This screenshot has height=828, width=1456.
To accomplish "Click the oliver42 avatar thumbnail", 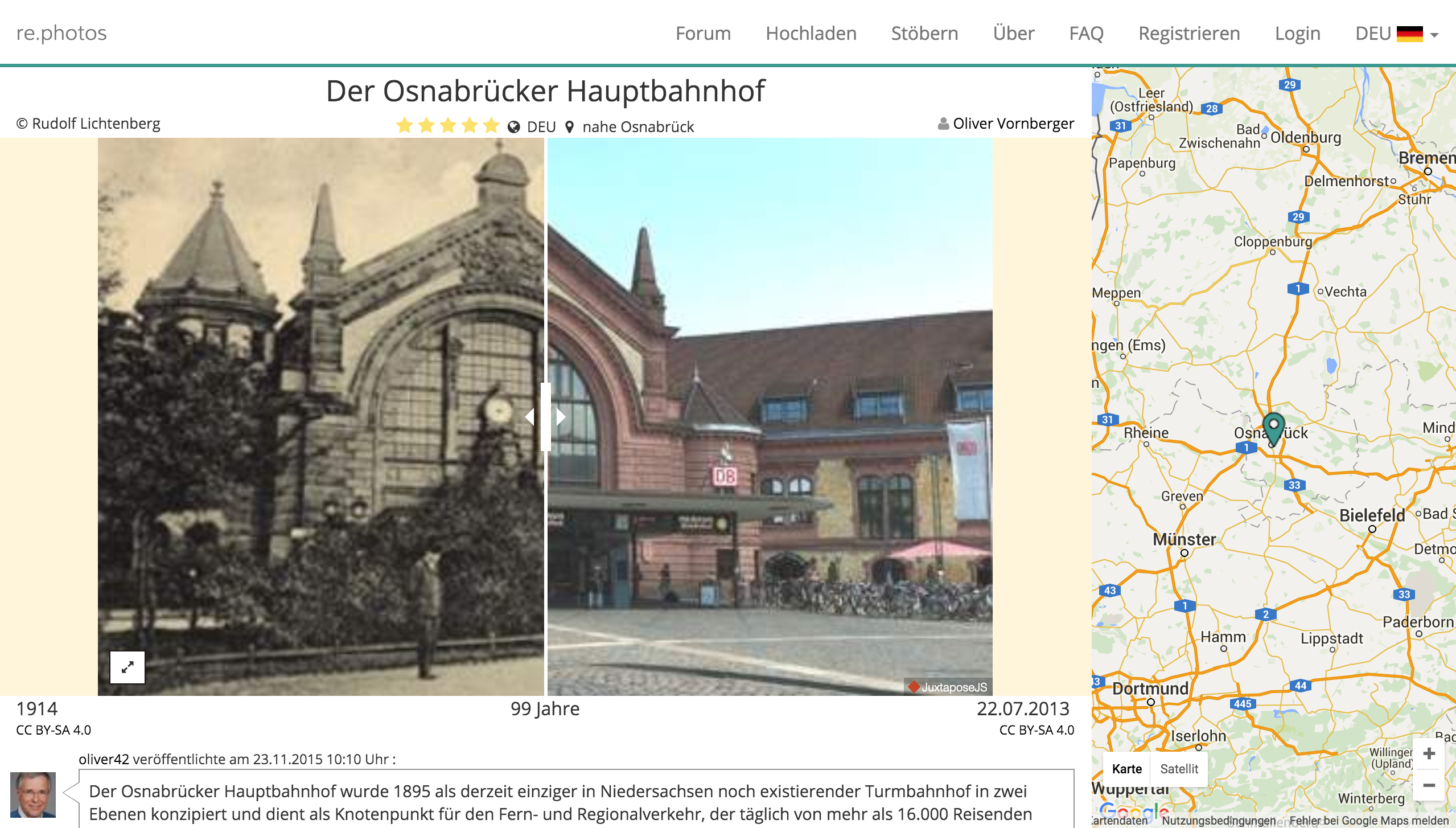I will 33,794.
